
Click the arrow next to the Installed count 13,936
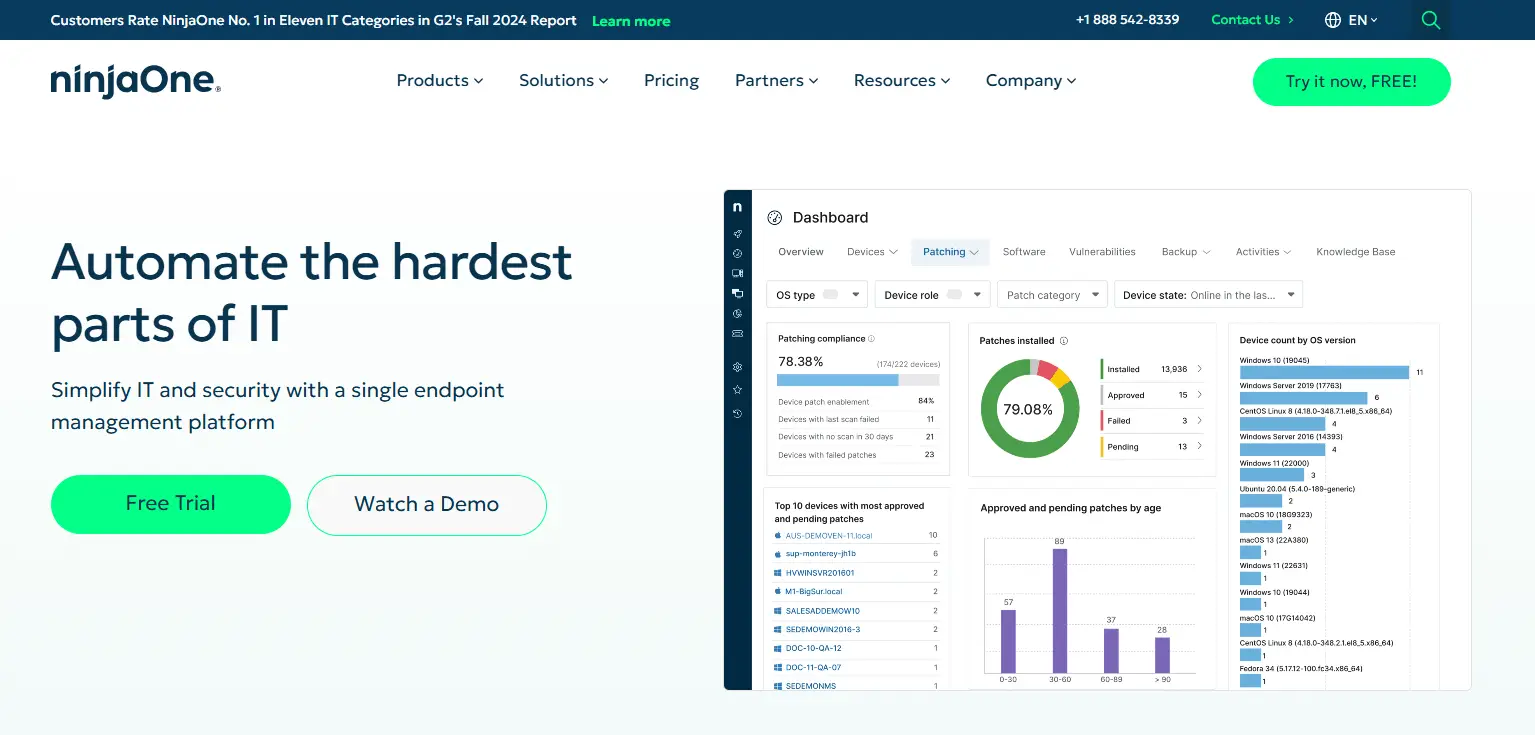click(1199, 369)
